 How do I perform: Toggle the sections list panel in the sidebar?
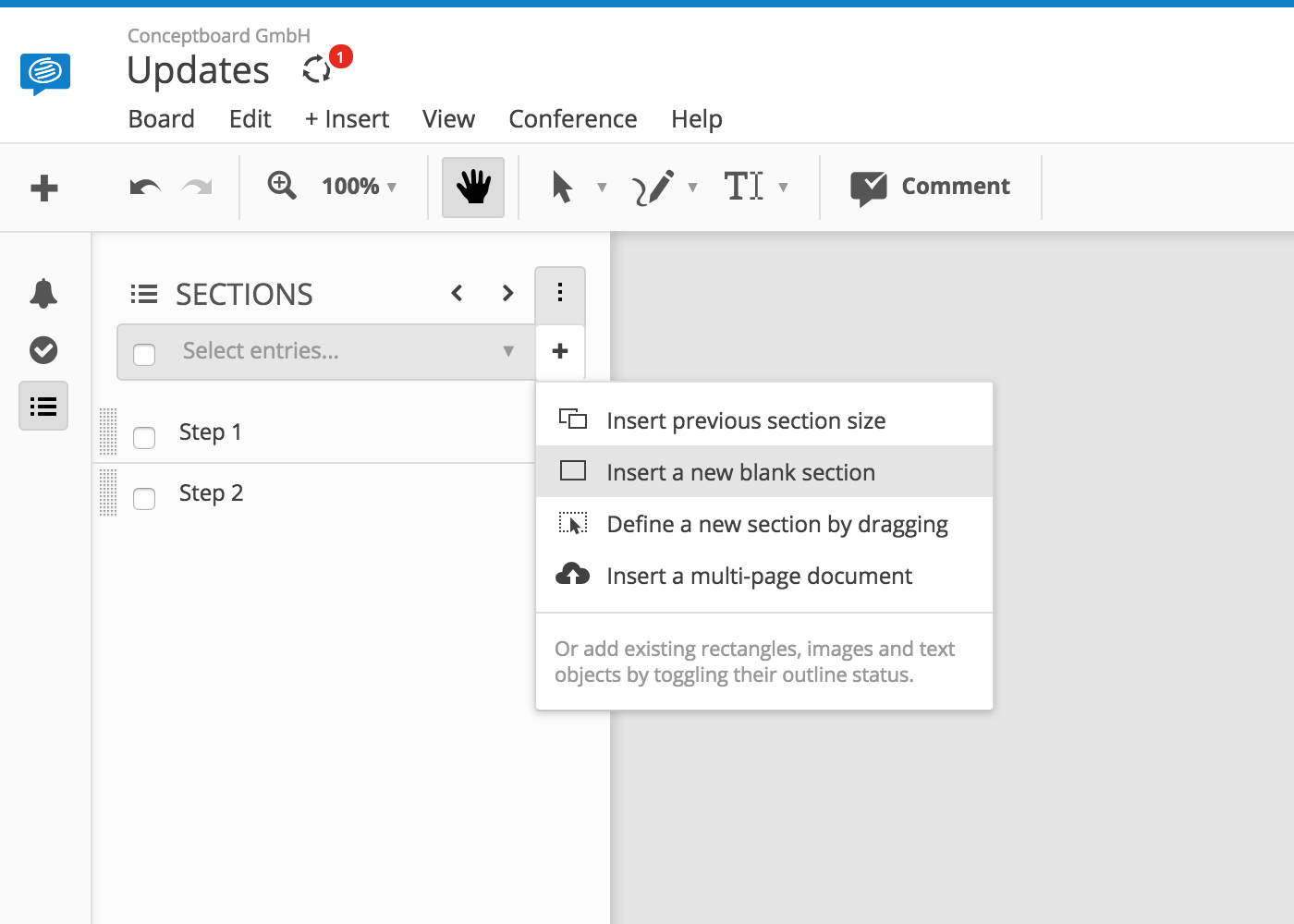[x=43, y=407]
